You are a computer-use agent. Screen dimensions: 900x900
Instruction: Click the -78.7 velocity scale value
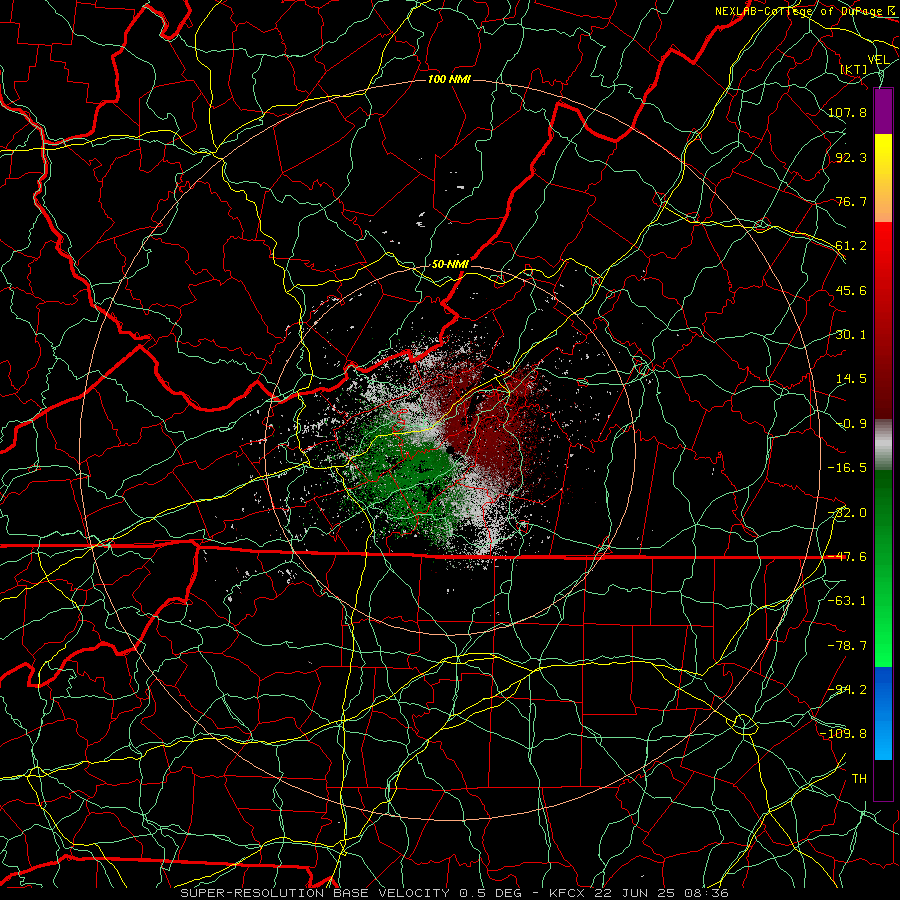tap(847, 646)
